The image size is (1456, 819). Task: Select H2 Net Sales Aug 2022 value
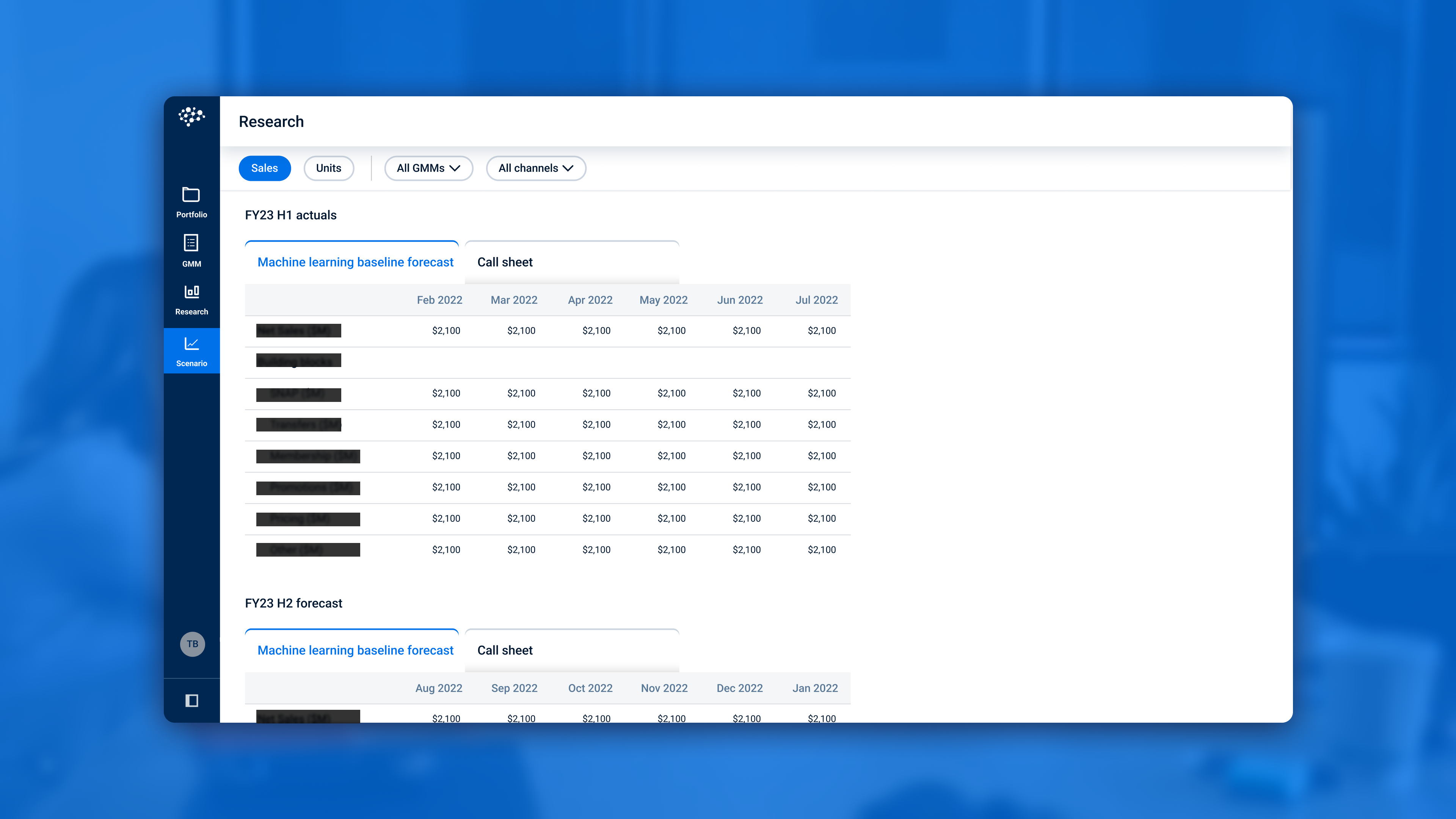tap(446, 718)
